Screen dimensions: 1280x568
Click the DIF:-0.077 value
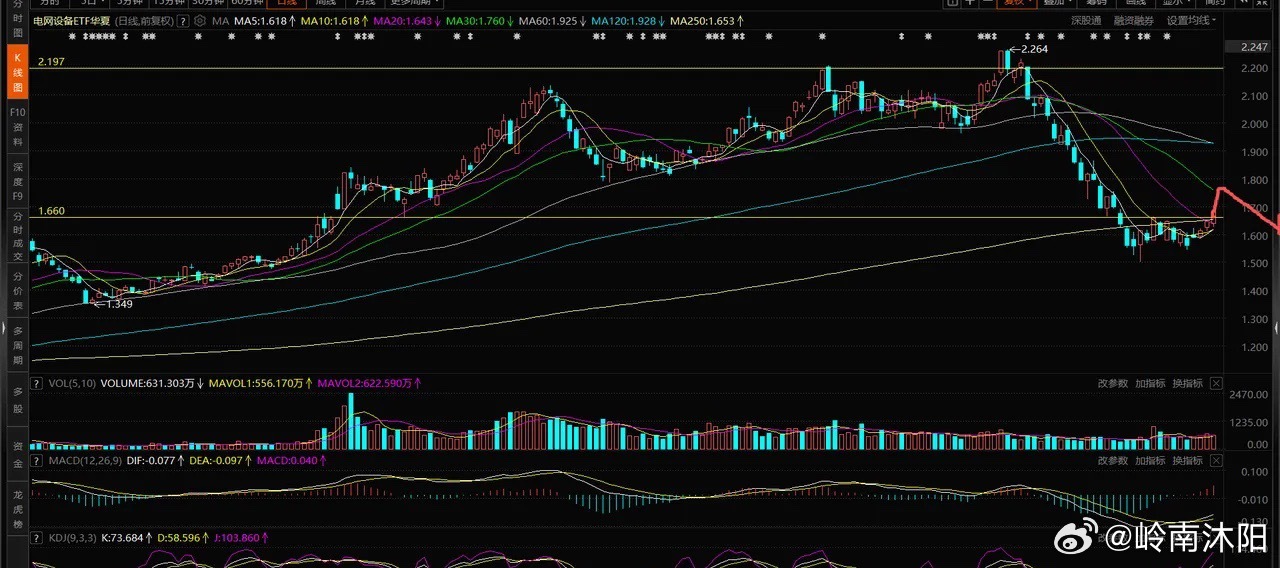click(x=153, y=460)
